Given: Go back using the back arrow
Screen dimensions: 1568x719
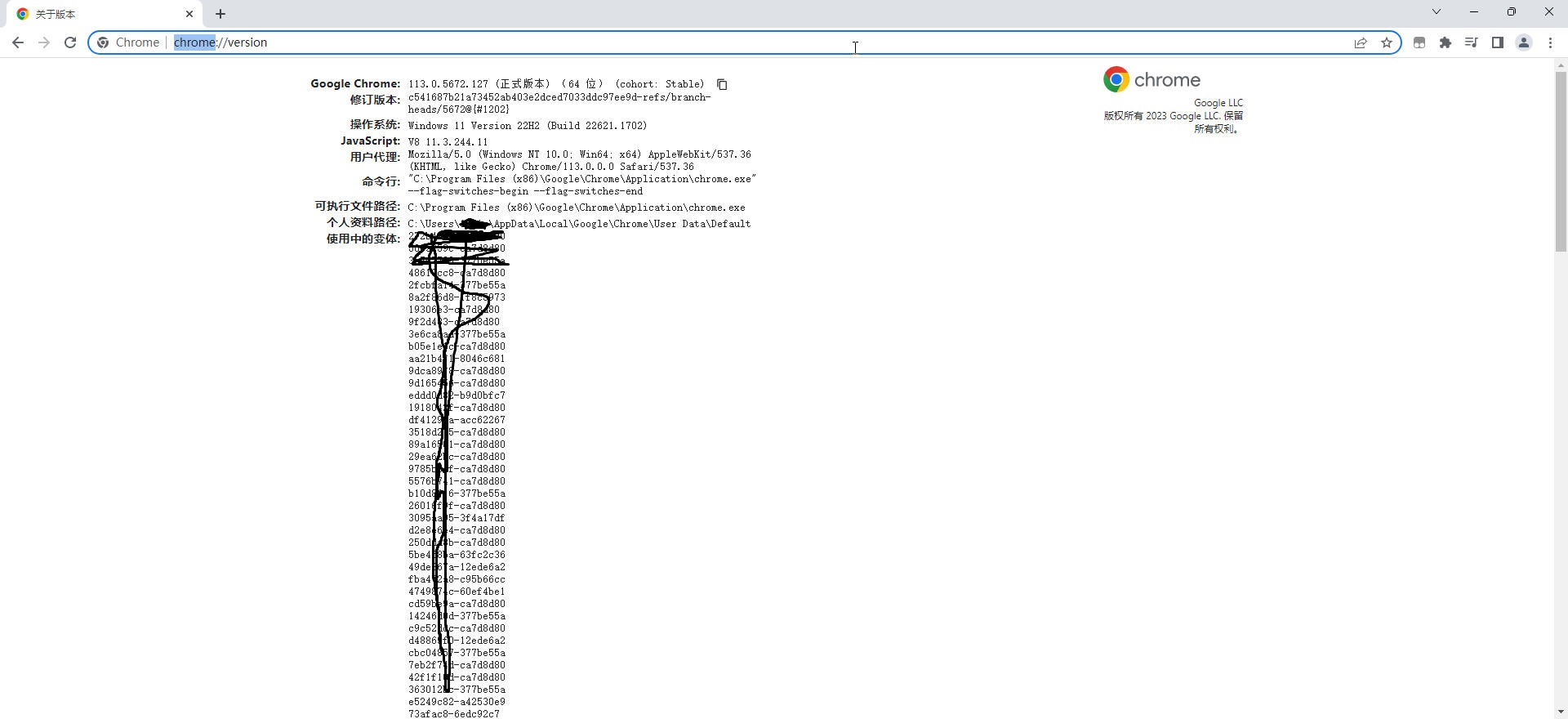Looking at the screenshot, I should coord(18,42).
